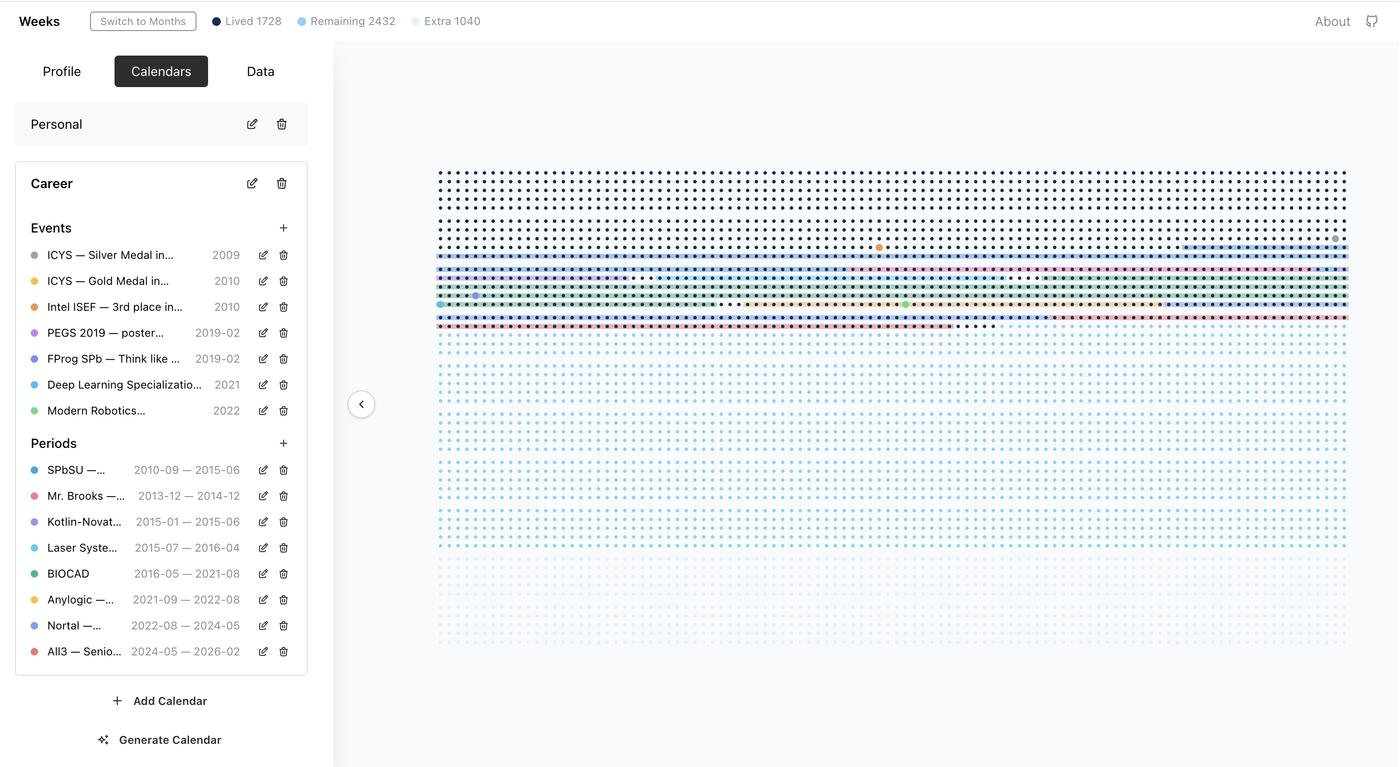Click the pink Mr. Brooks color dot

35,496
